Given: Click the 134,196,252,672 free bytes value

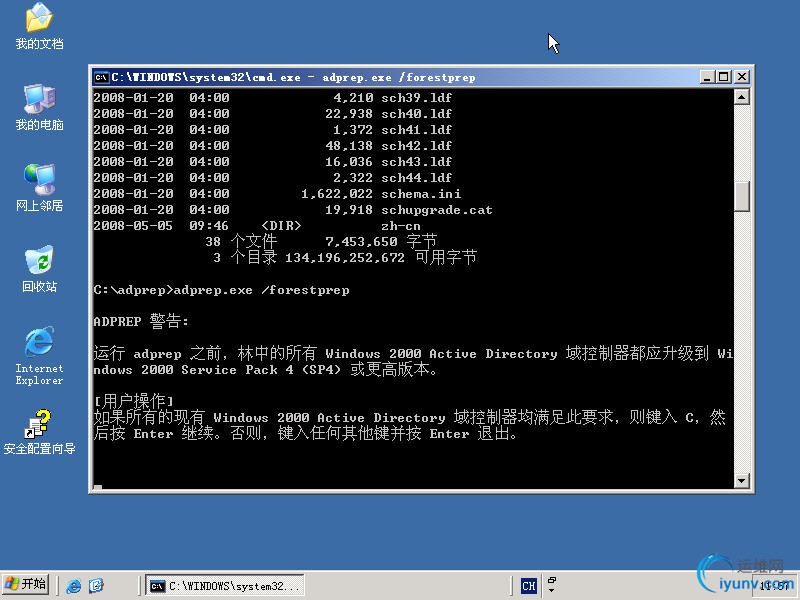Looking at the screenshot, I should (x=344, y=258).
